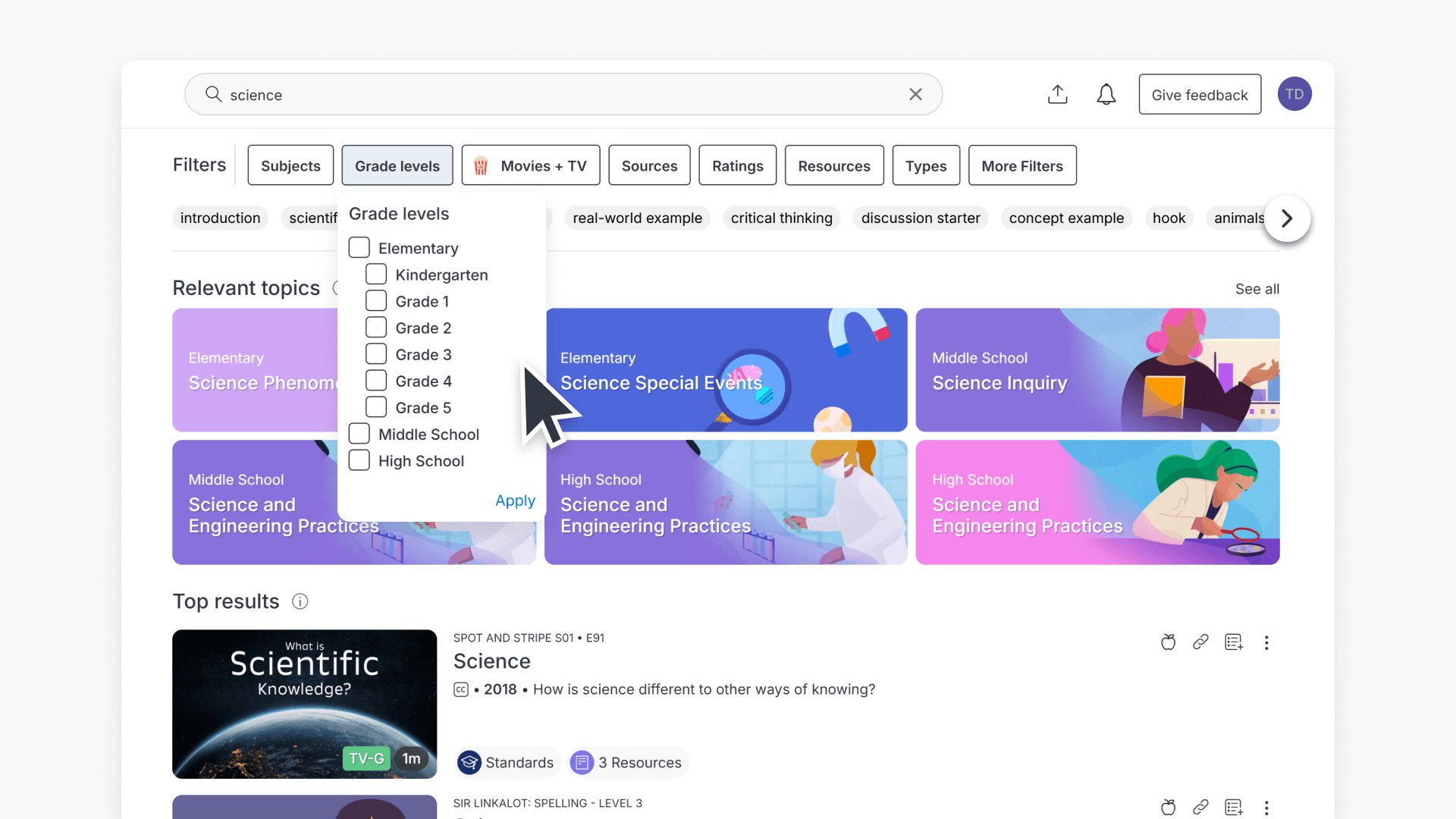Screen dimensions: 1456x819
Task: Enable the Grade 3 checkbox
Action: tap(375, 353)
